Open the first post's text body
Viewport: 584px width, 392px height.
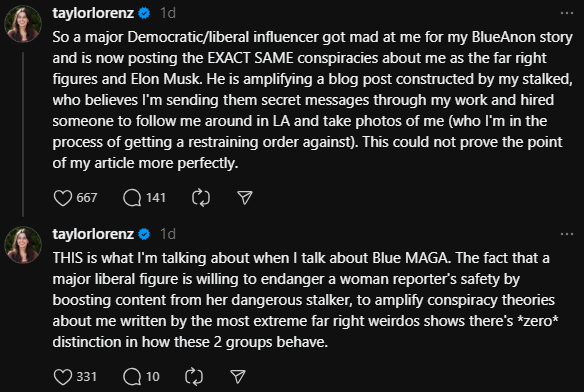point(312,100)
